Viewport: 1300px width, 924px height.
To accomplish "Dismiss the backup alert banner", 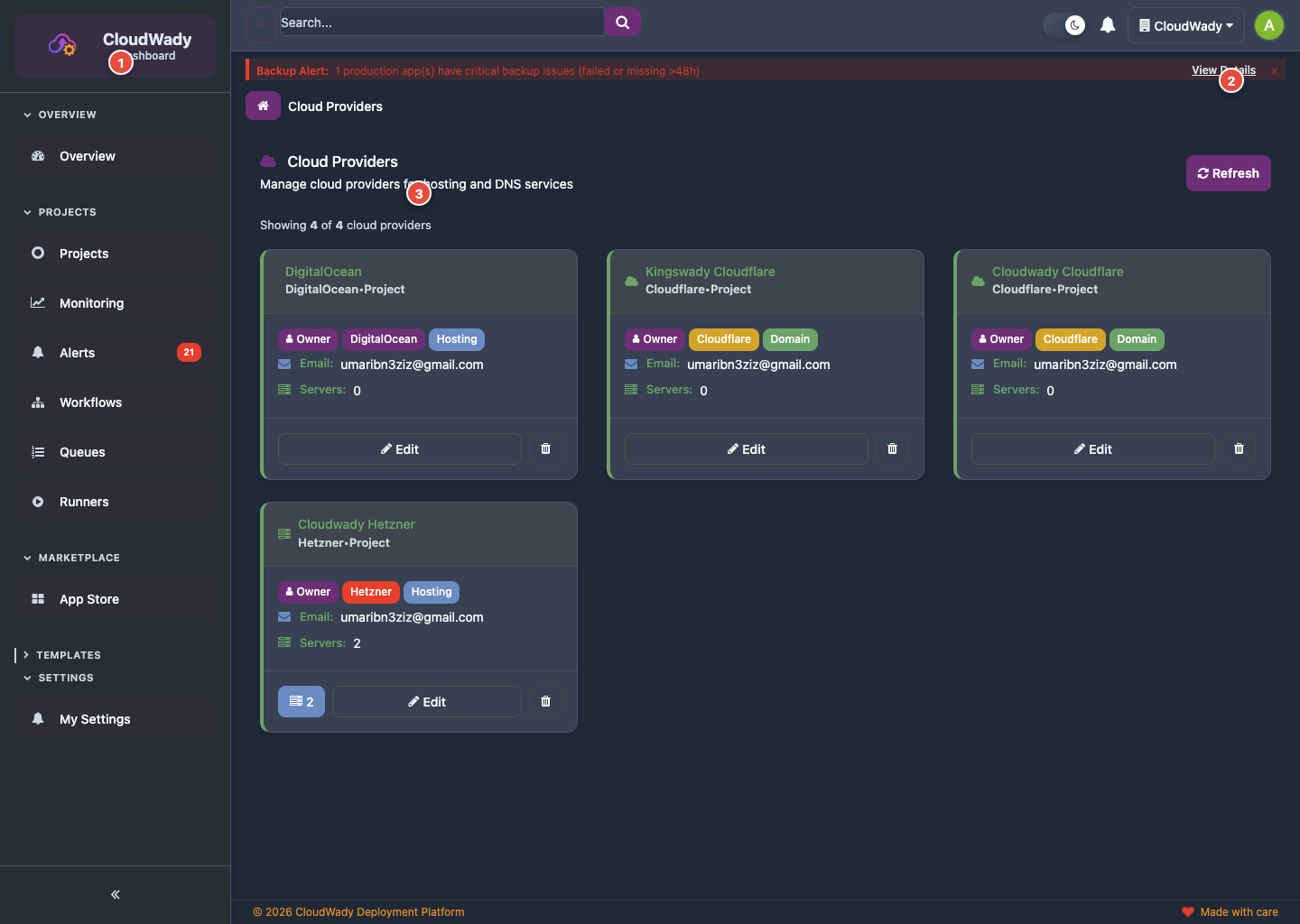I will tap(1274, 71).
